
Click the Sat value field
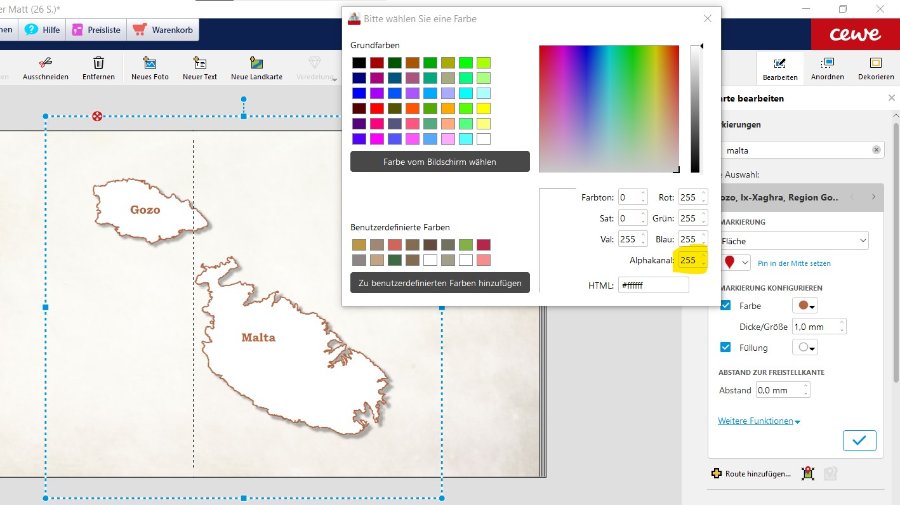point(633,218)
